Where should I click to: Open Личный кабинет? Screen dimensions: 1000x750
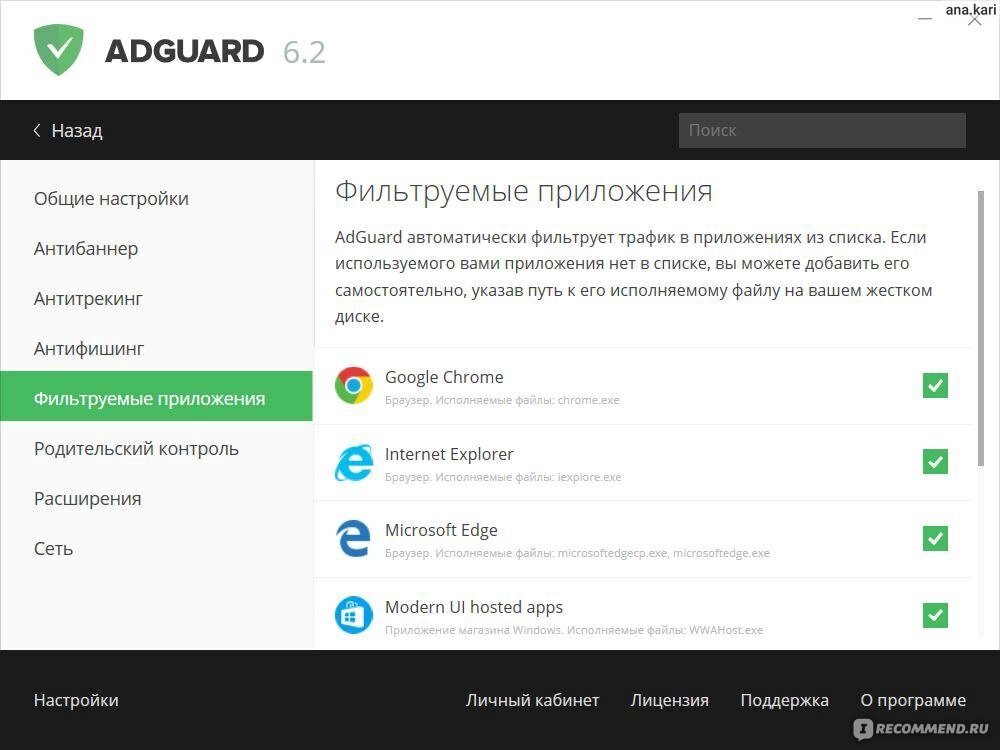533,700
